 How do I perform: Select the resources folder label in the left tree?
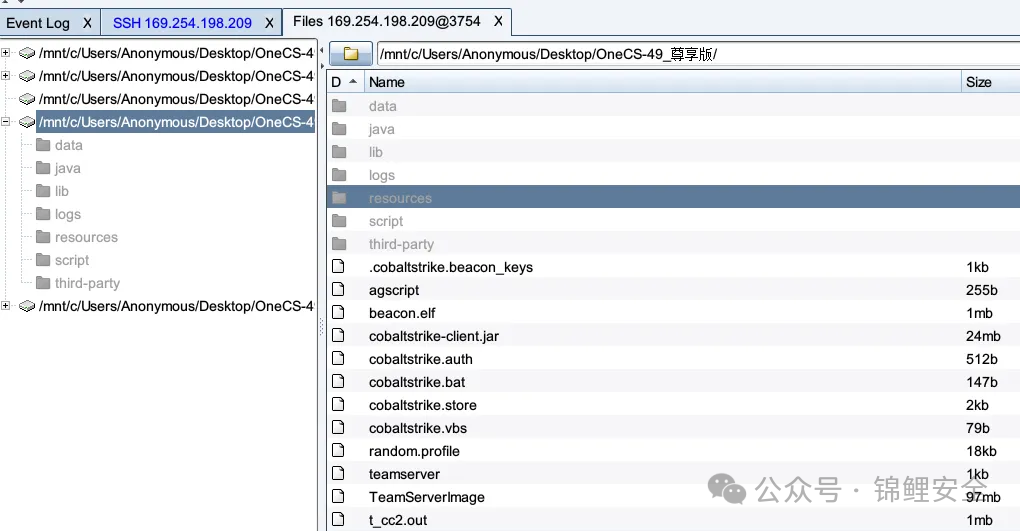pyautogui.click(x=86, y=237)
